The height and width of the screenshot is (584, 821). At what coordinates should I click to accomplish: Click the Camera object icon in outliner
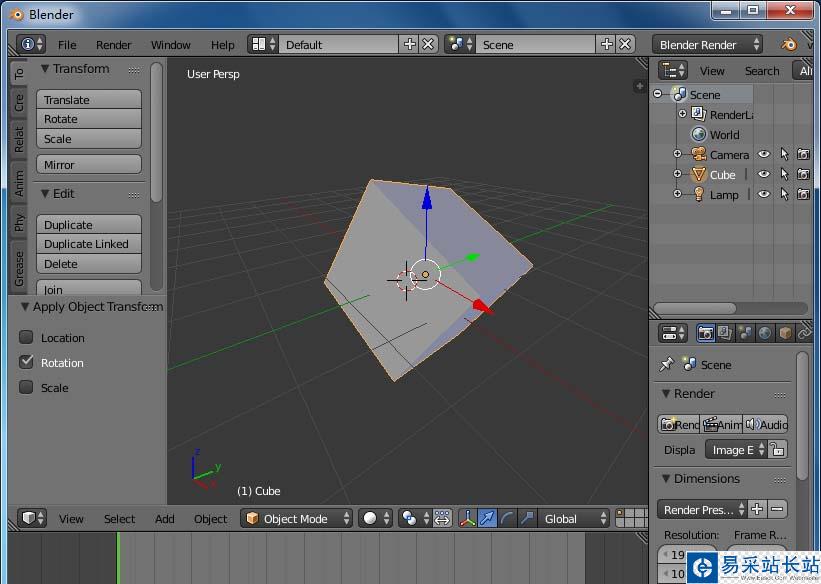[x=698, y=154]
